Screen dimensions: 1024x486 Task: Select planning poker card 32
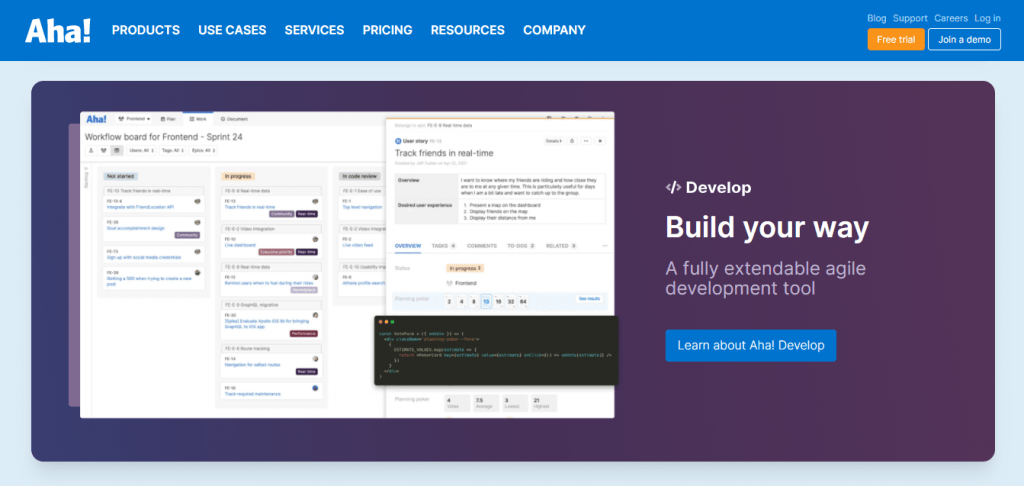pos(511,301)
